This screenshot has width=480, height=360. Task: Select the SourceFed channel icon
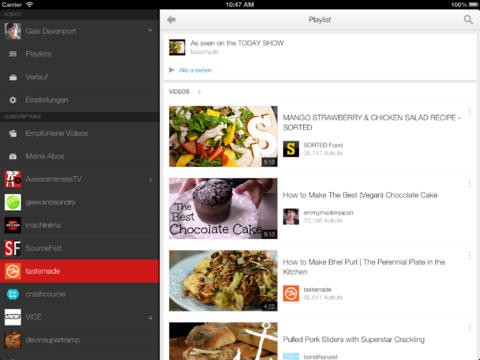pos(13,248)
